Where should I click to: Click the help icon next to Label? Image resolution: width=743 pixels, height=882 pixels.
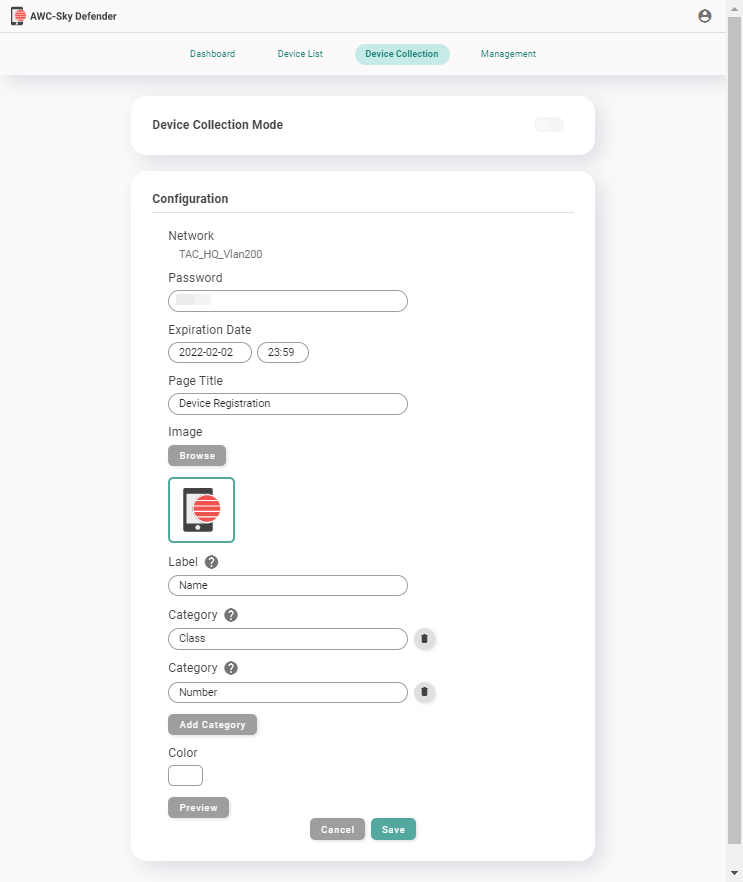pyautogui.click(x=211, y=562)
